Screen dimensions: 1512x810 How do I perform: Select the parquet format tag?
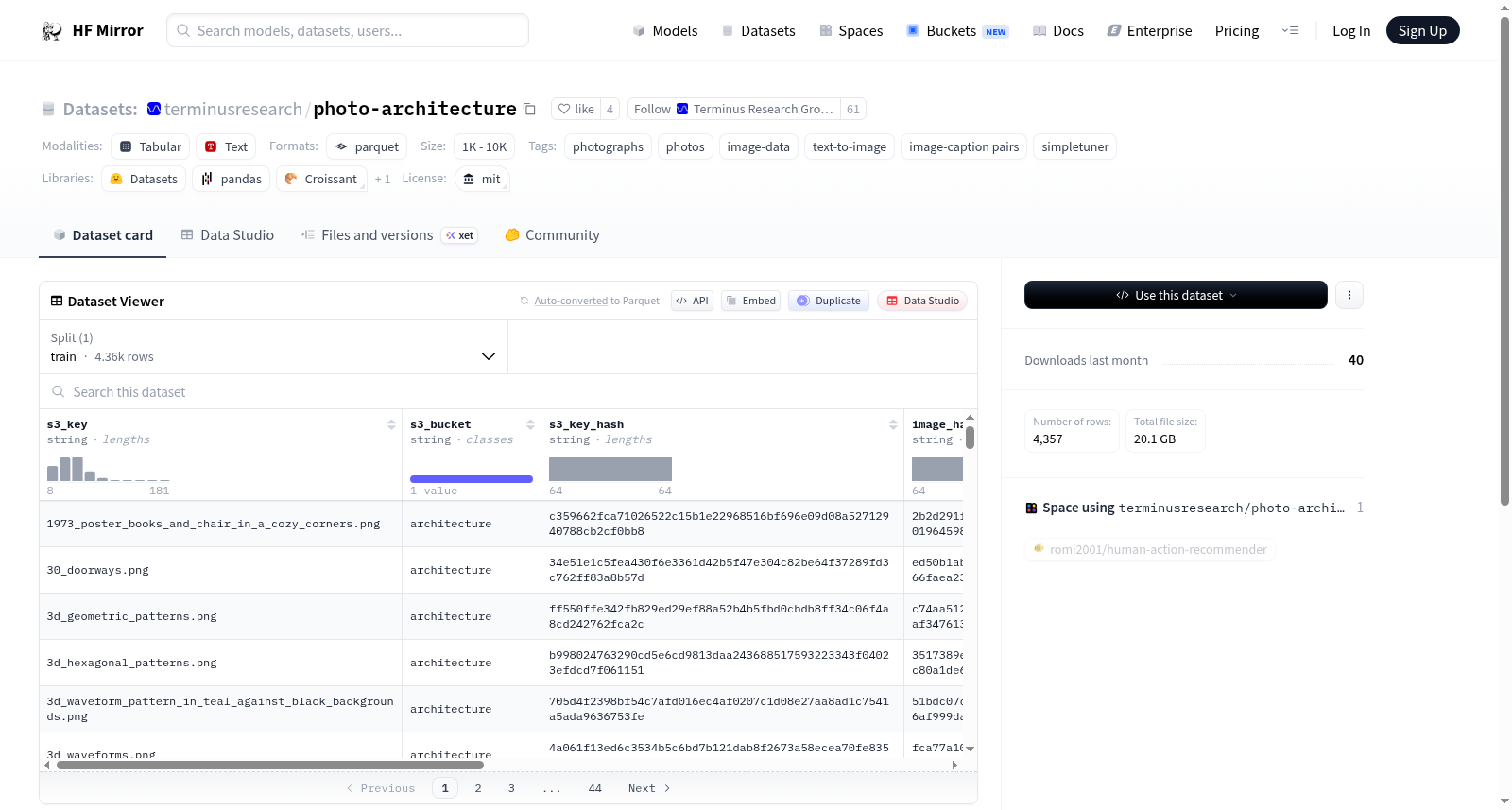pyautogui.click(x=367, y=147)
